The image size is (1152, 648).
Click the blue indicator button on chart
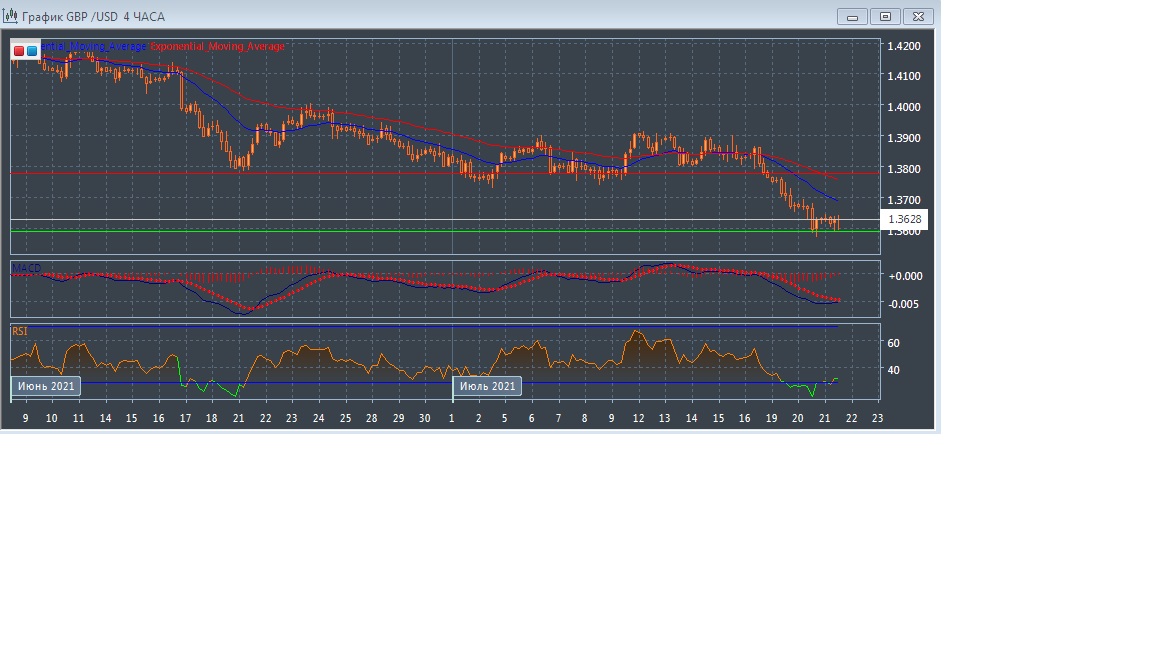click(x=32, y=50)
